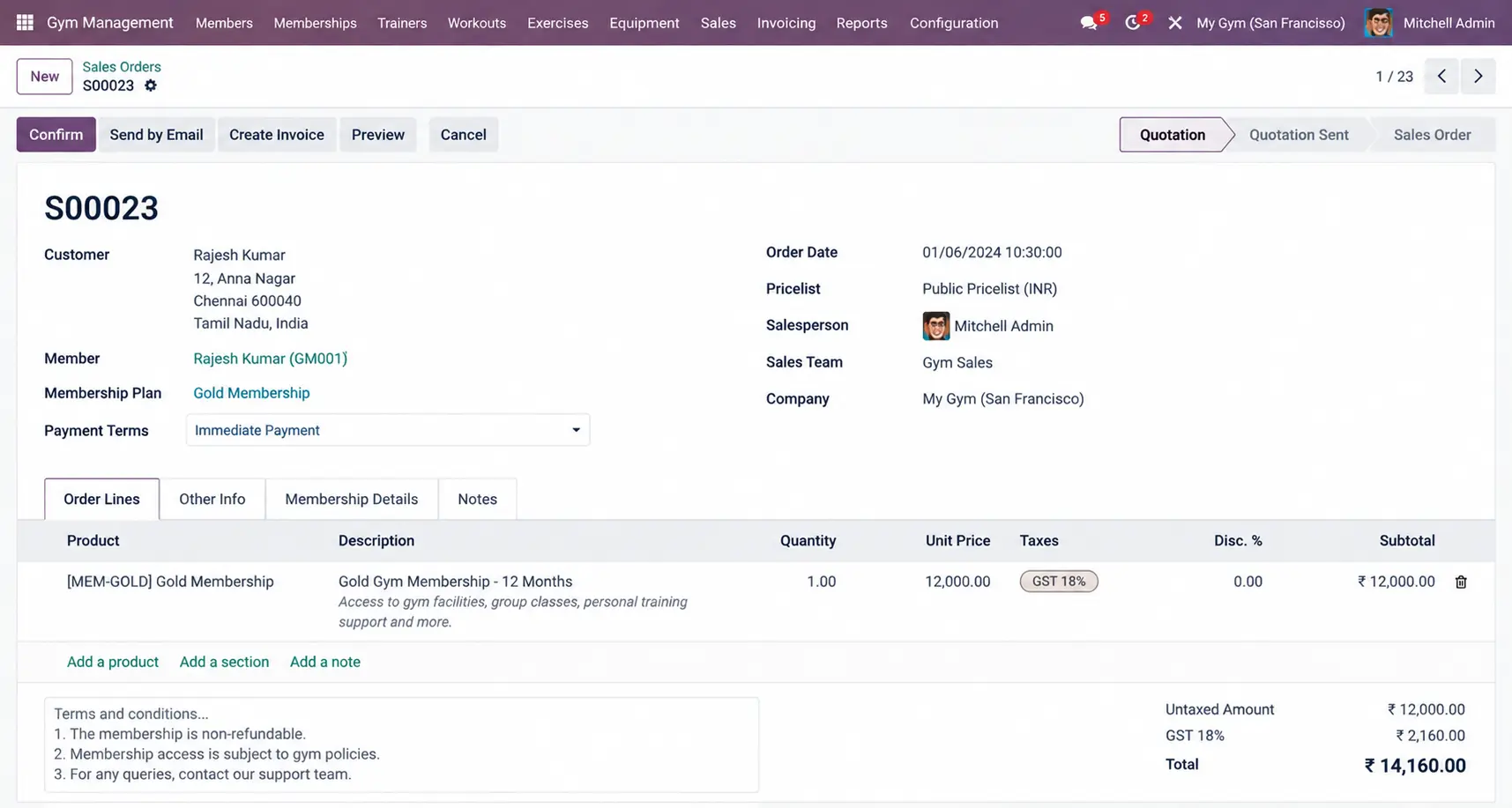1512x808 pixels.
Task: Preview the sales order
Action: point(378,135)
